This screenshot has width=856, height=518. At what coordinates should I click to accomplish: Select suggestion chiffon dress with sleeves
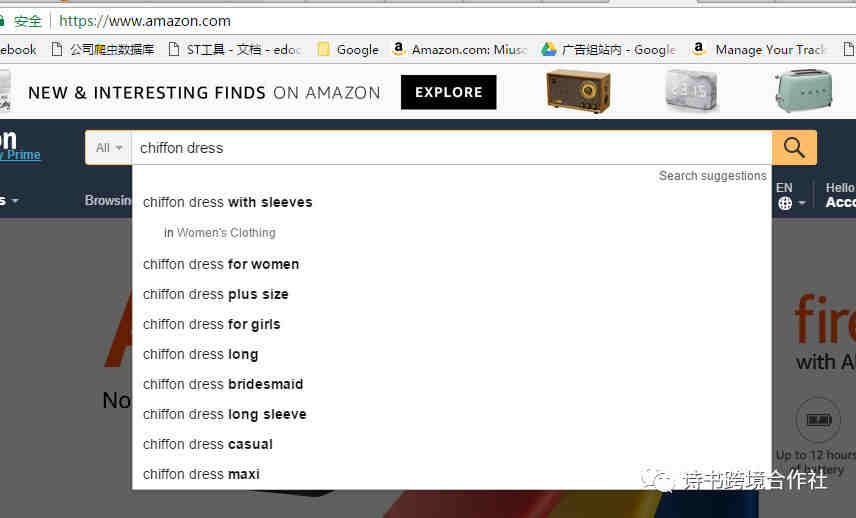coord(228,202)
